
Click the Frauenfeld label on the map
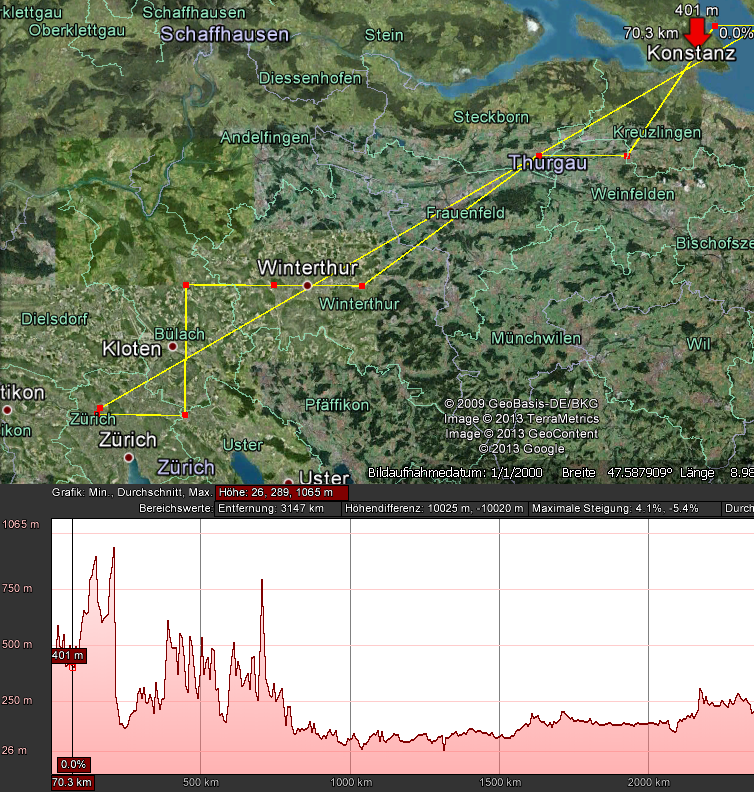pyautogui.click(x=466, y=213)
